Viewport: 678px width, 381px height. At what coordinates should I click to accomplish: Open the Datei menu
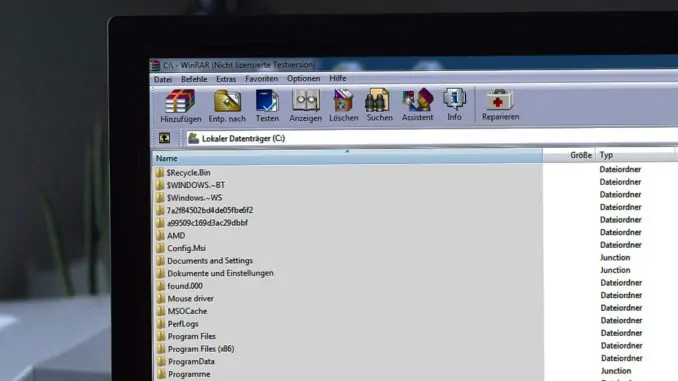click(x=163, y=79)
